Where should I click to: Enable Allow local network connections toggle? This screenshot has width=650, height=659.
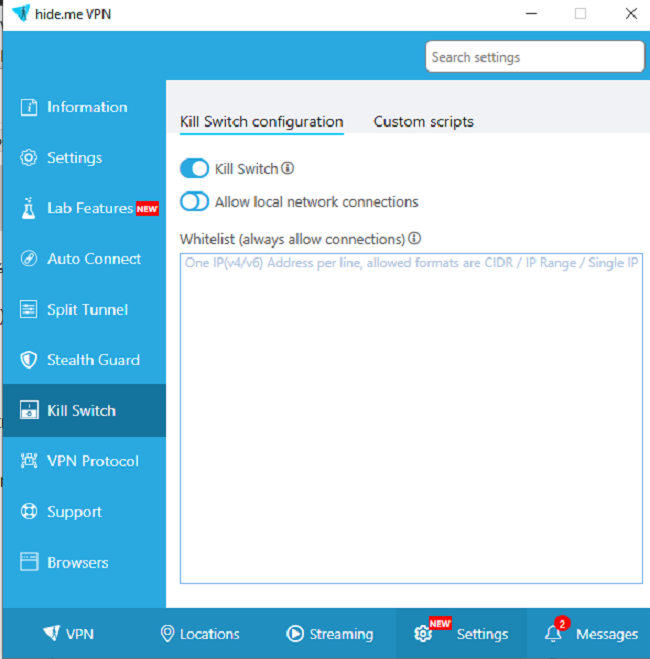pos(194,201)
